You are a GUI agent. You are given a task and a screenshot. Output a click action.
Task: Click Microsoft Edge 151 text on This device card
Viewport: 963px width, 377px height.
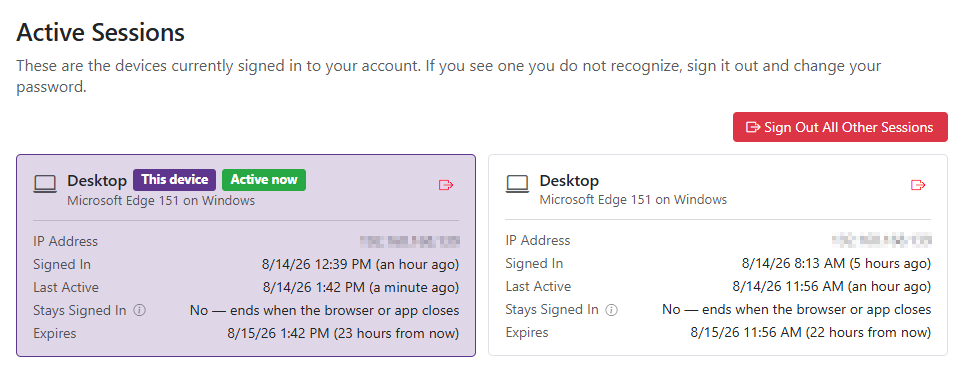point(161,201)
